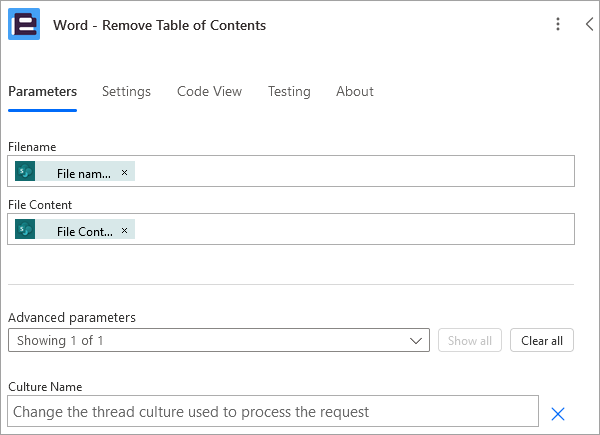Image resolution: width=600 pixels, height=435 pixels.
Task: Collapse the action panel with chevron
Action: coord(589,24)
